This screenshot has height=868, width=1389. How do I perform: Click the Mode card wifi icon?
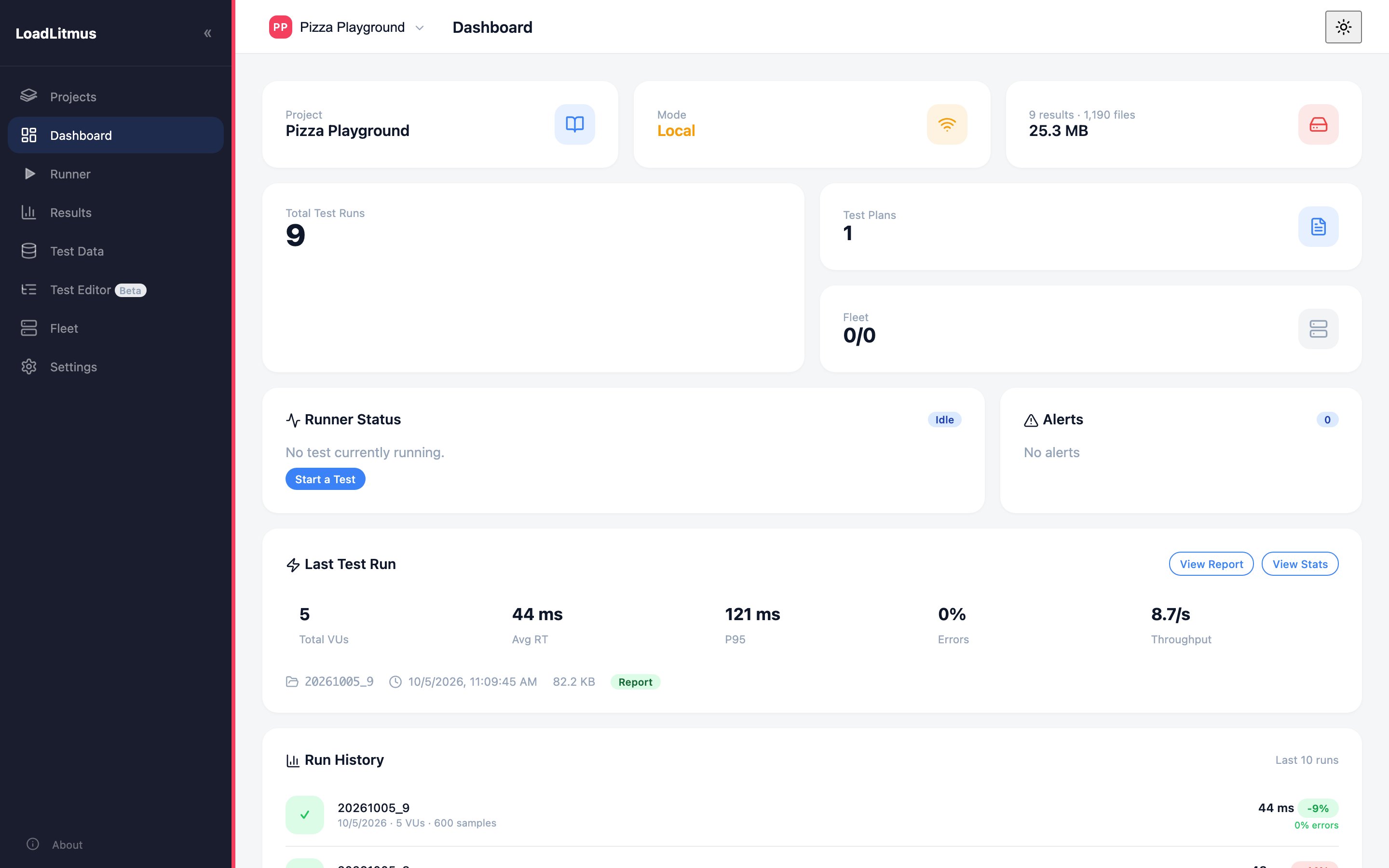(x=946, y=124)
